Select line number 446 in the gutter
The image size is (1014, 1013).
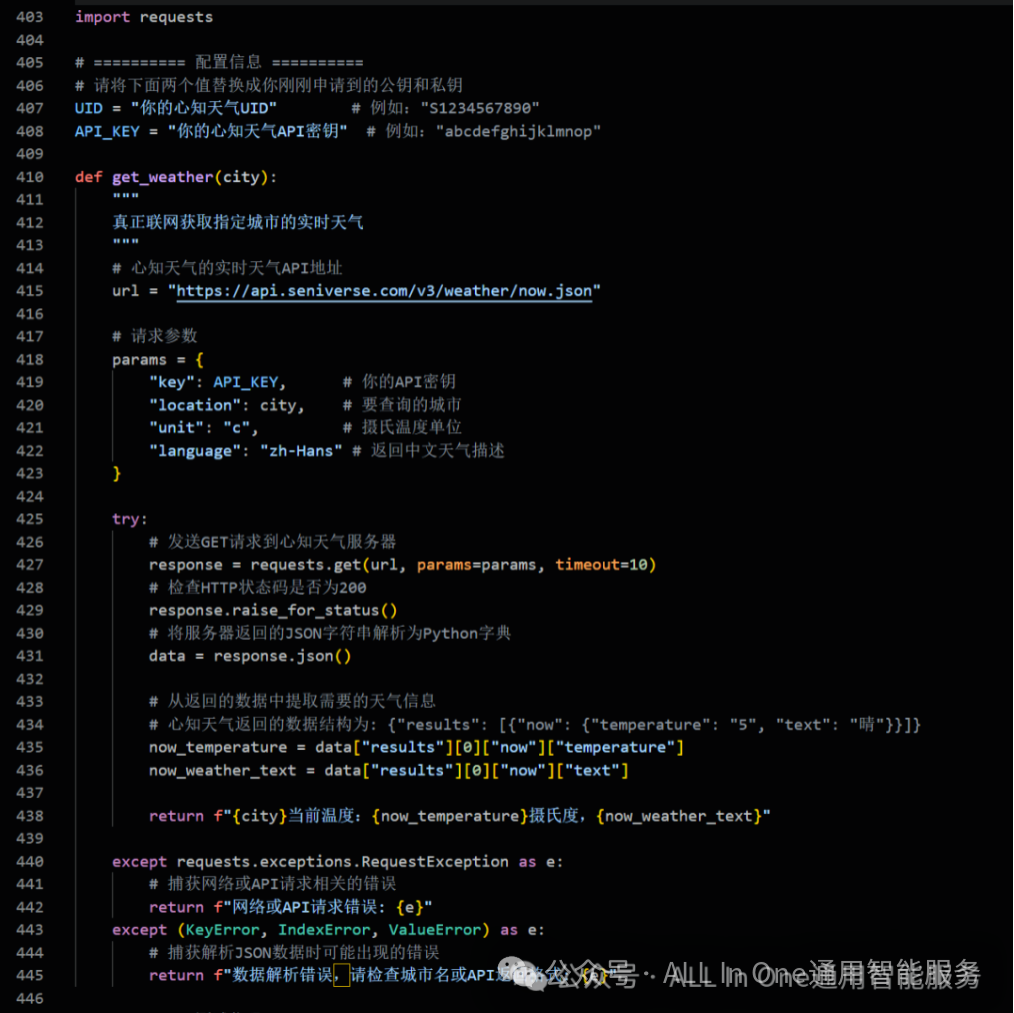30,998
